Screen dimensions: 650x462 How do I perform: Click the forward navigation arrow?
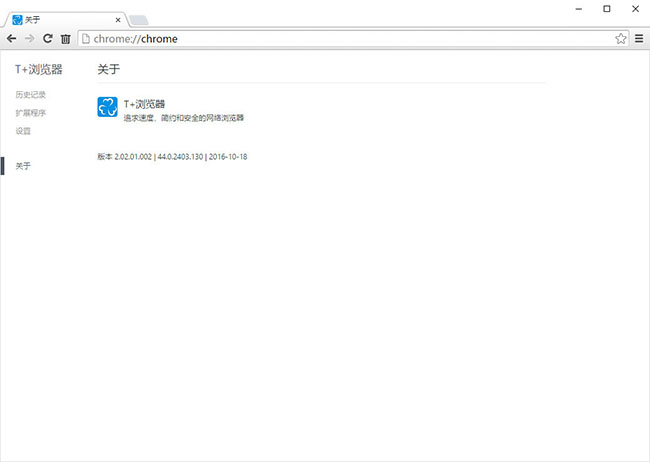point(30,39)
